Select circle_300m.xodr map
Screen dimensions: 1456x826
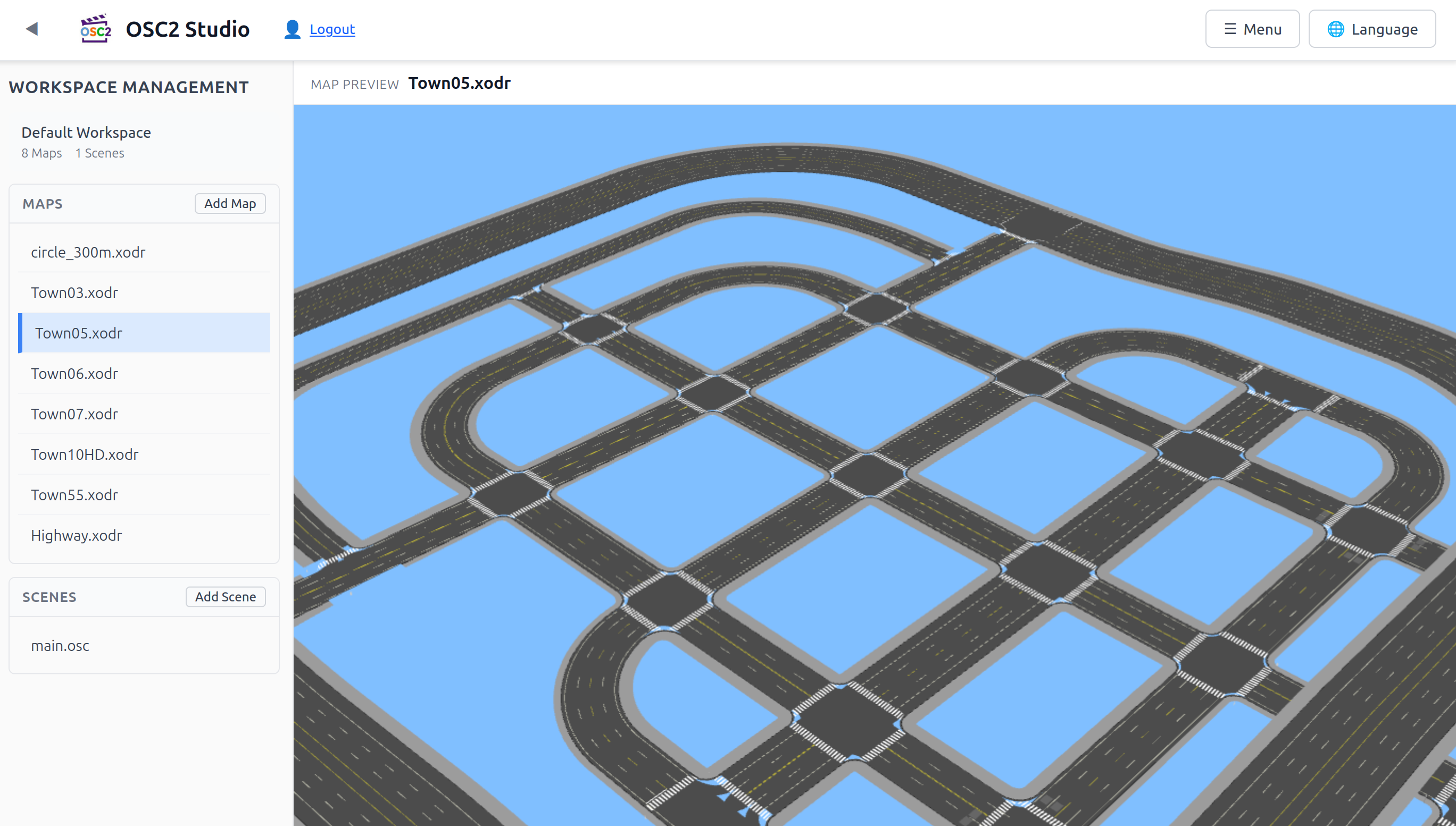[144, 252]
